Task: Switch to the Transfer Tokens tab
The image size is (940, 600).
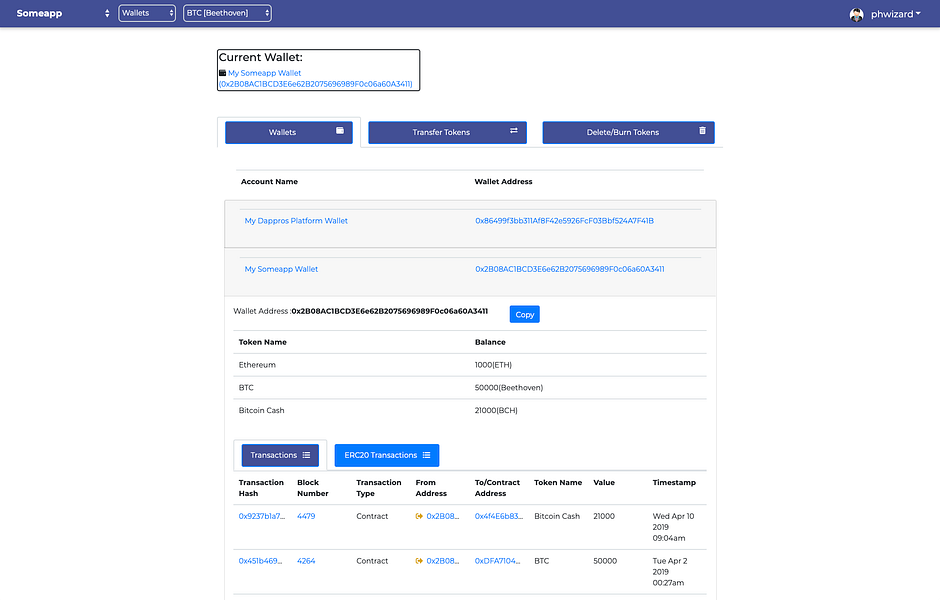Action: 447,132
